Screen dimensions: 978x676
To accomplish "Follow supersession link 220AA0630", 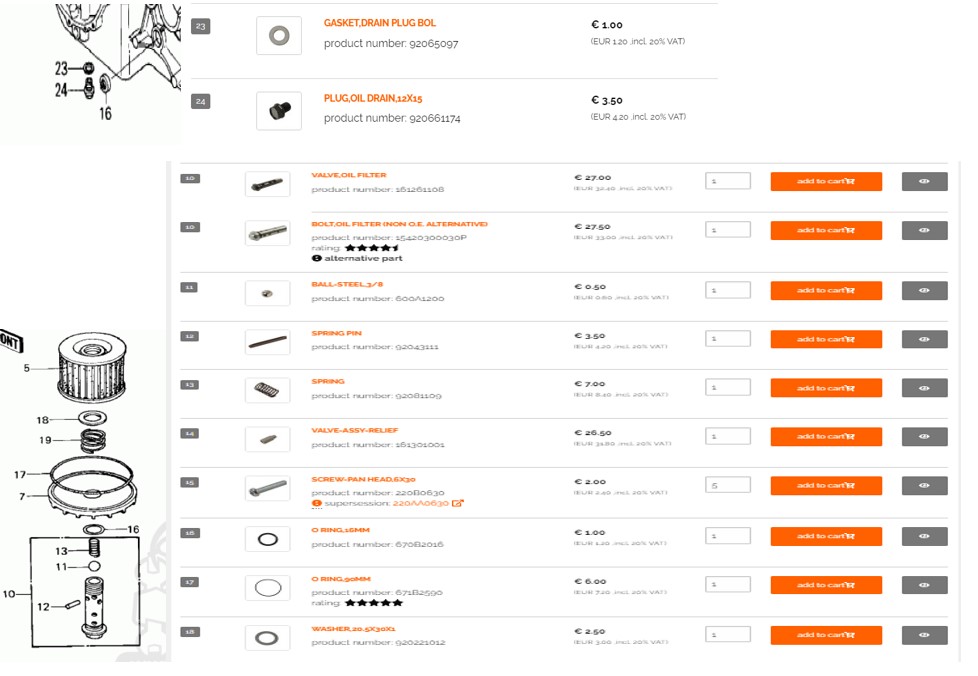I will tap(420, 503).
